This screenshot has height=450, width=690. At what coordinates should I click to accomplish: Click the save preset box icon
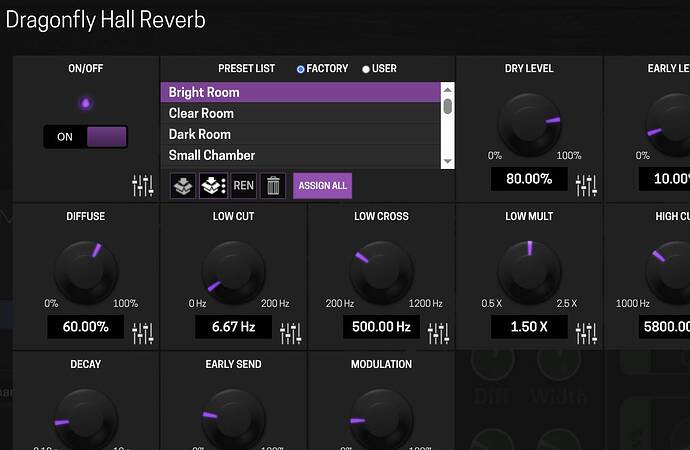(x=183, y=186)
